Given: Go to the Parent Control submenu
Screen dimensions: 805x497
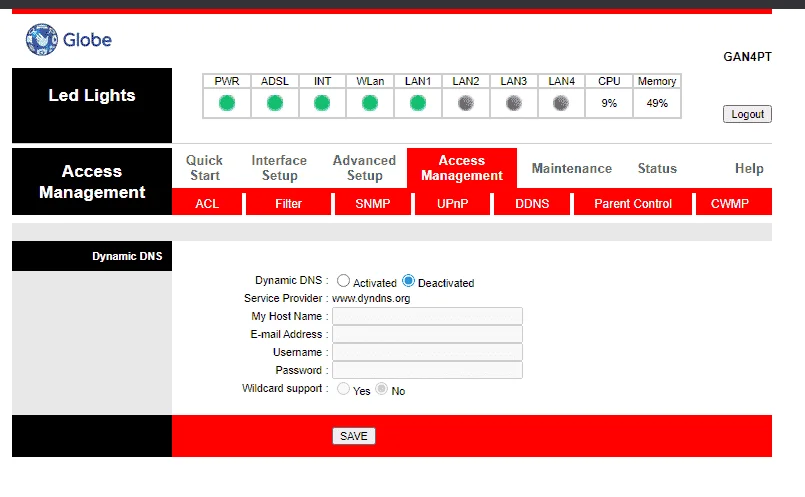Looking at the screenshot, I should [633, 204].
